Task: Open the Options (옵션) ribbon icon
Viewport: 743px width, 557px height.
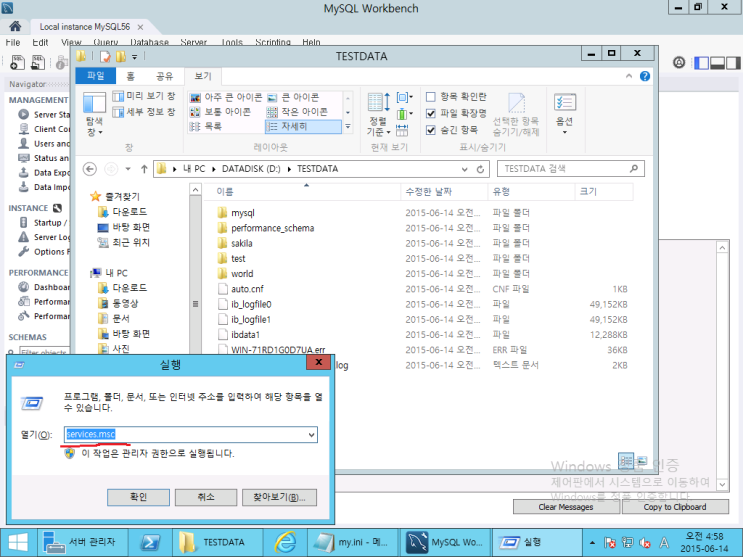Action: tap(565, 106)
